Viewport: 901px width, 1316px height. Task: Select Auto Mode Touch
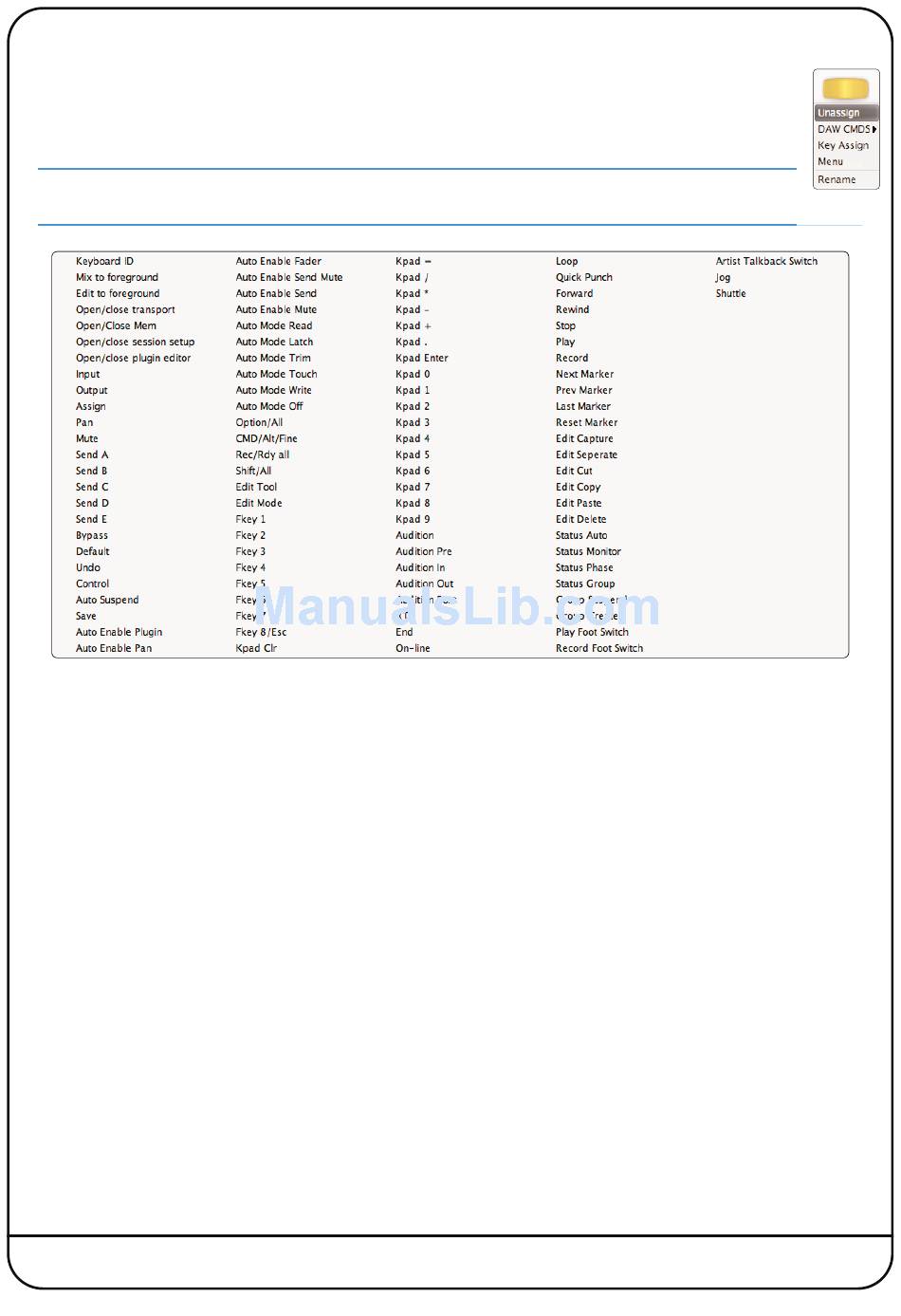276,374
